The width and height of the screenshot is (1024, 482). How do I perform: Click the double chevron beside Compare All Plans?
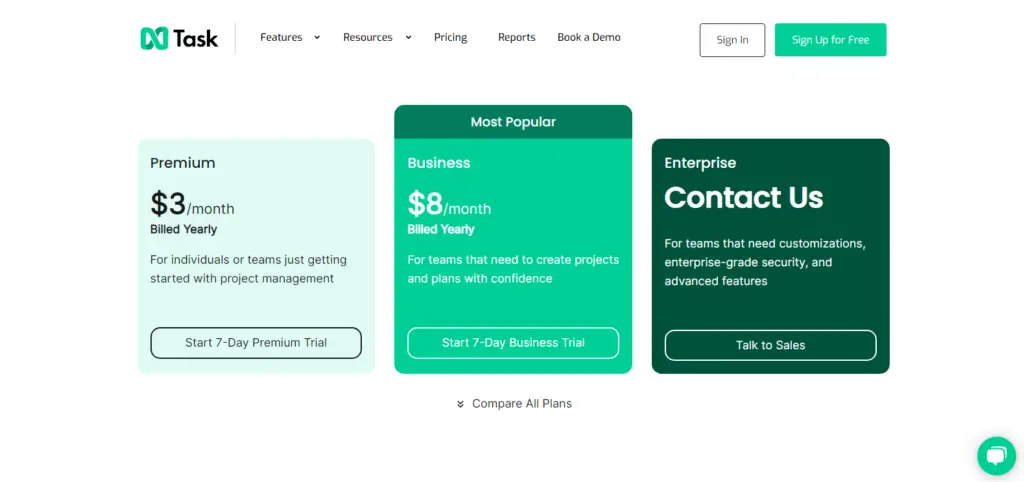(460, 404)
